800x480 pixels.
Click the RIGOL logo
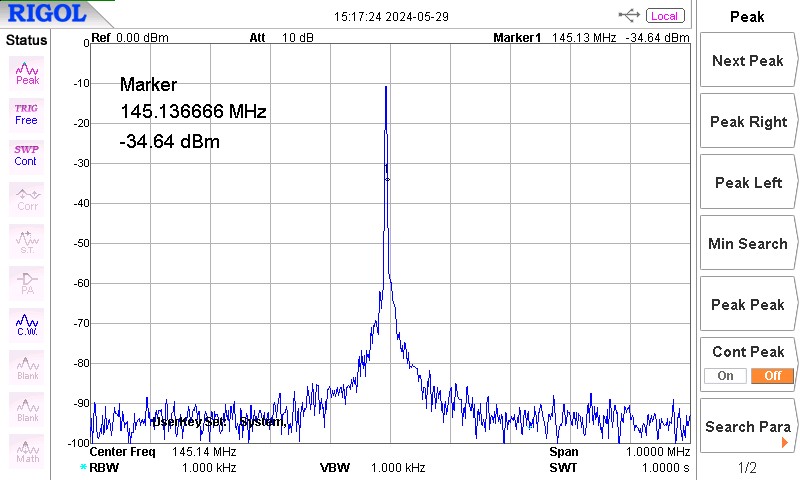(x=47, y=13)
